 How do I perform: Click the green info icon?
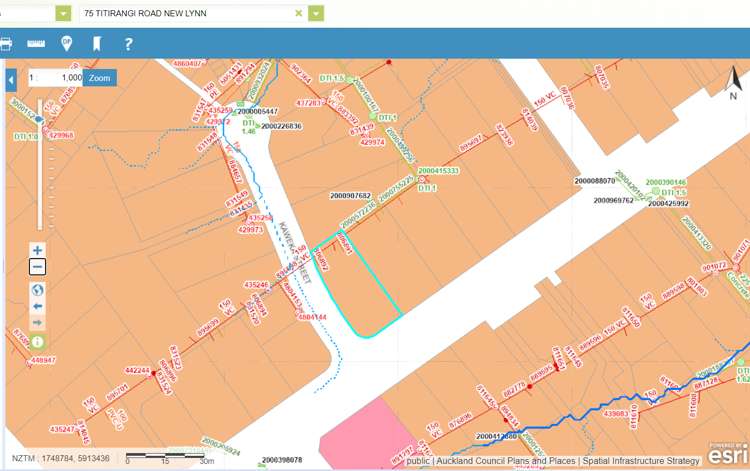(37, 341)
